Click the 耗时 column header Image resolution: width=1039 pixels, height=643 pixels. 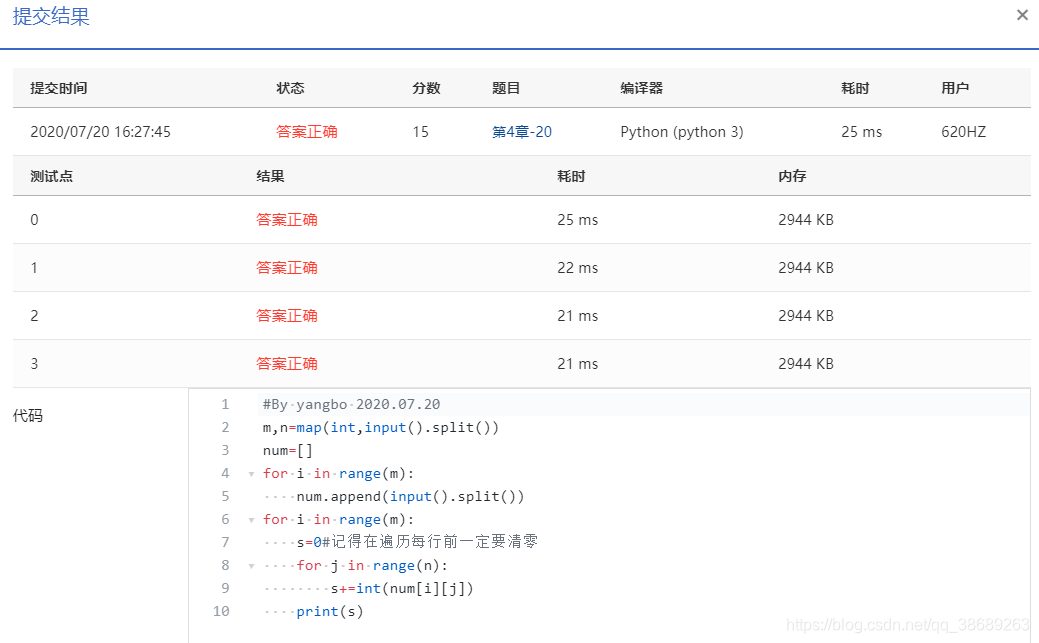point(855,88)
